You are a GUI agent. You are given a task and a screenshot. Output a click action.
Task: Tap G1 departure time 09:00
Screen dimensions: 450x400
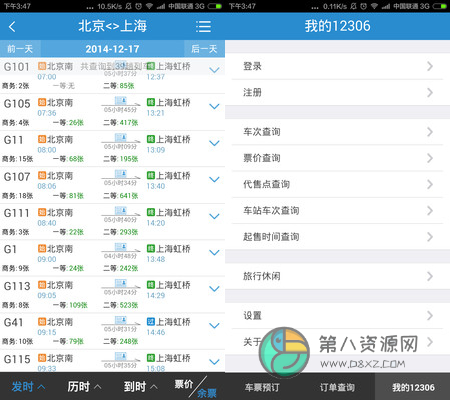[x=47, y=259]
